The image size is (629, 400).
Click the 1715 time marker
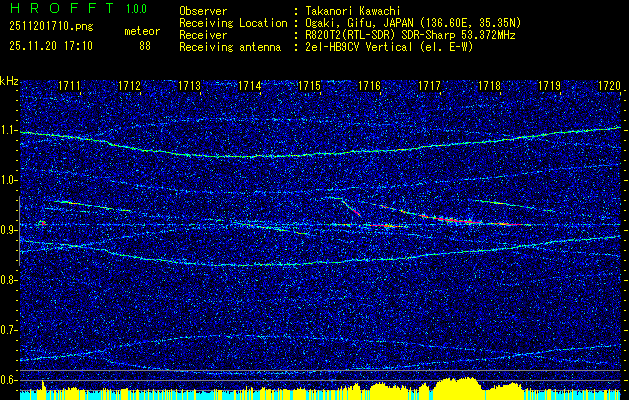(309, 87)
